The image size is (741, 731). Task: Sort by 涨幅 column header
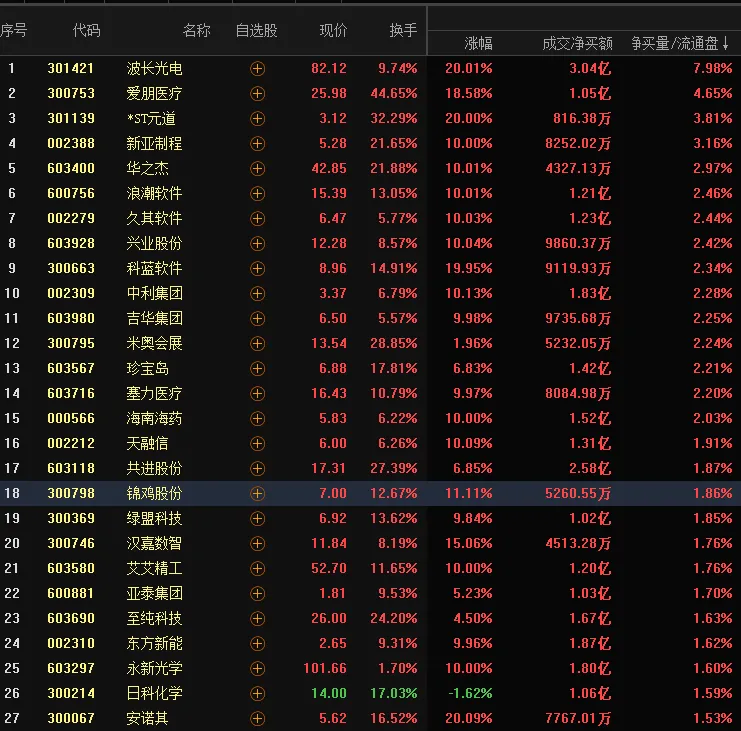pyautogui.click(x=478, y=44)
